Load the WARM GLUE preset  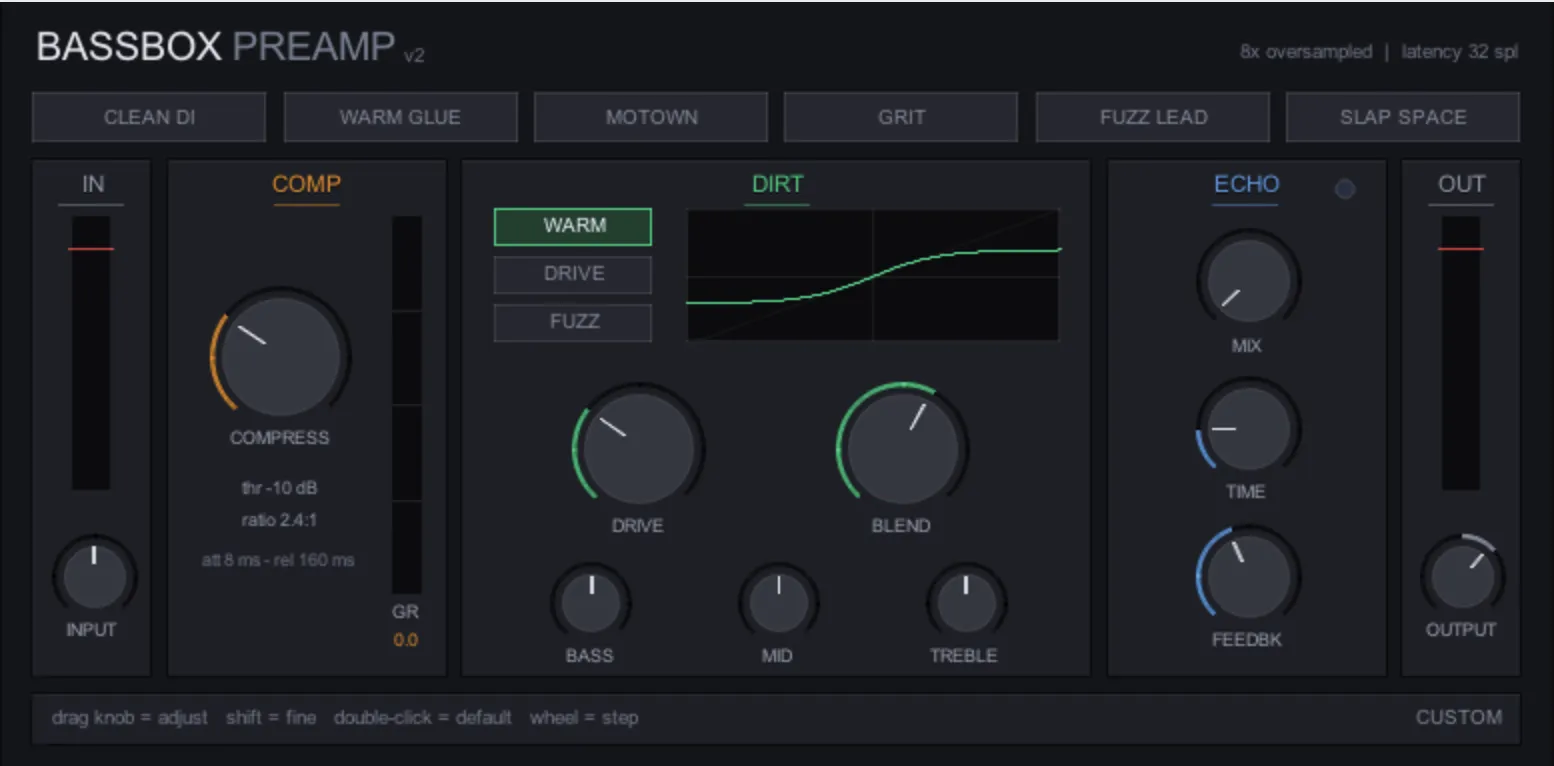click(x=400, y=117)
